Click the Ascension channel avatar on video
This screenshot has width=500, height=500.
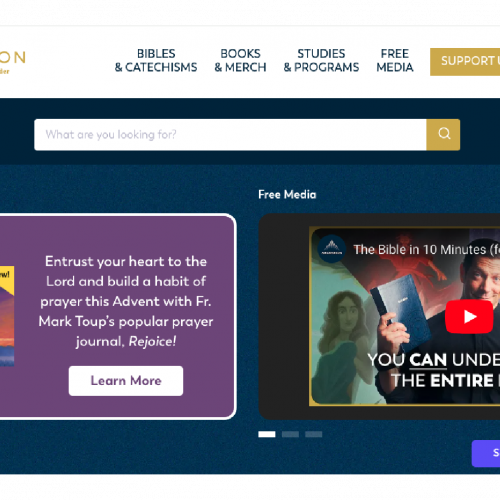coord(331,249)
